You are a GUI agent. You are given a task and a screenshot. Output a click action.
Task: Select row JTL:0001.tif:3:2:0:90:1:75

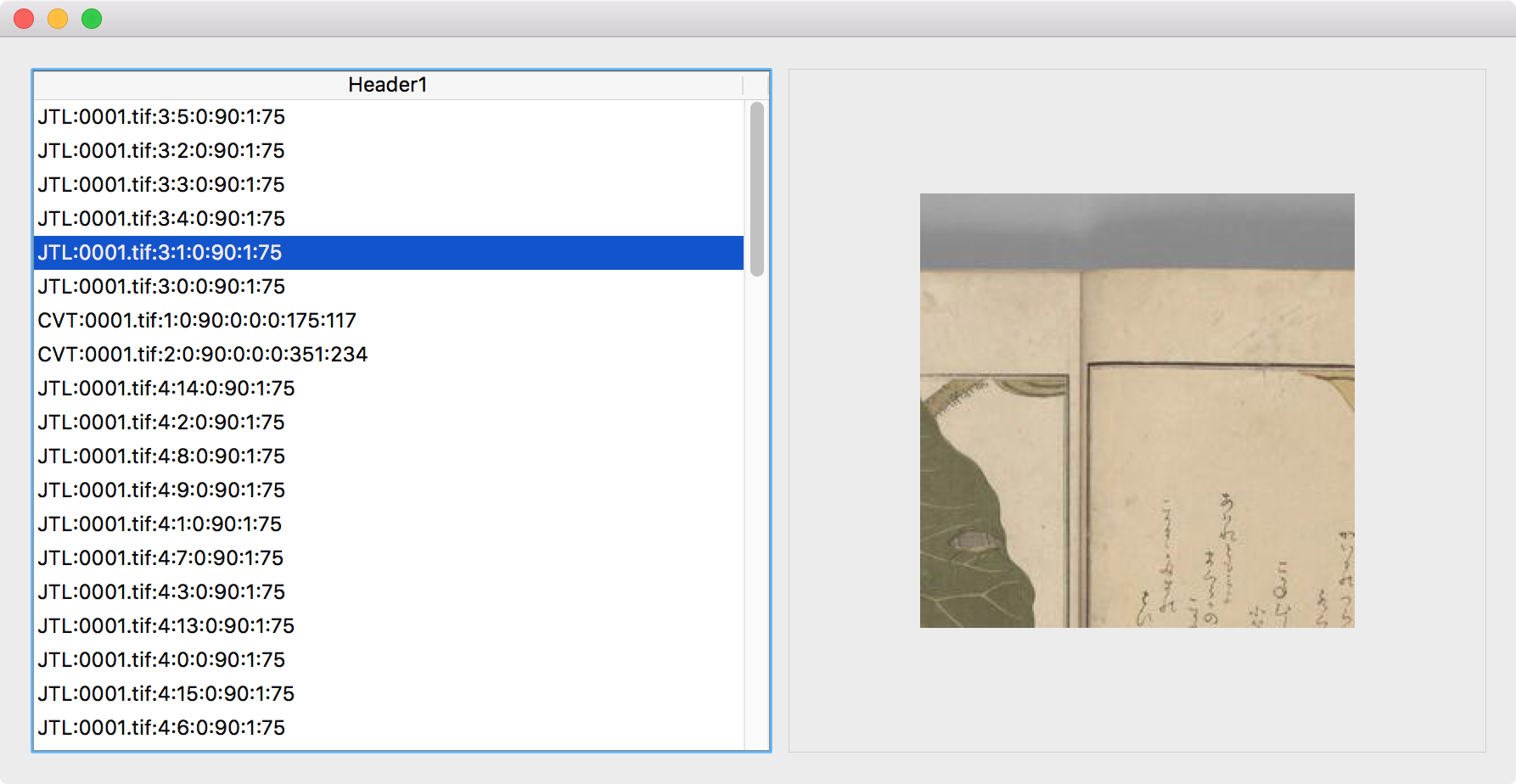tap(389, 151)
